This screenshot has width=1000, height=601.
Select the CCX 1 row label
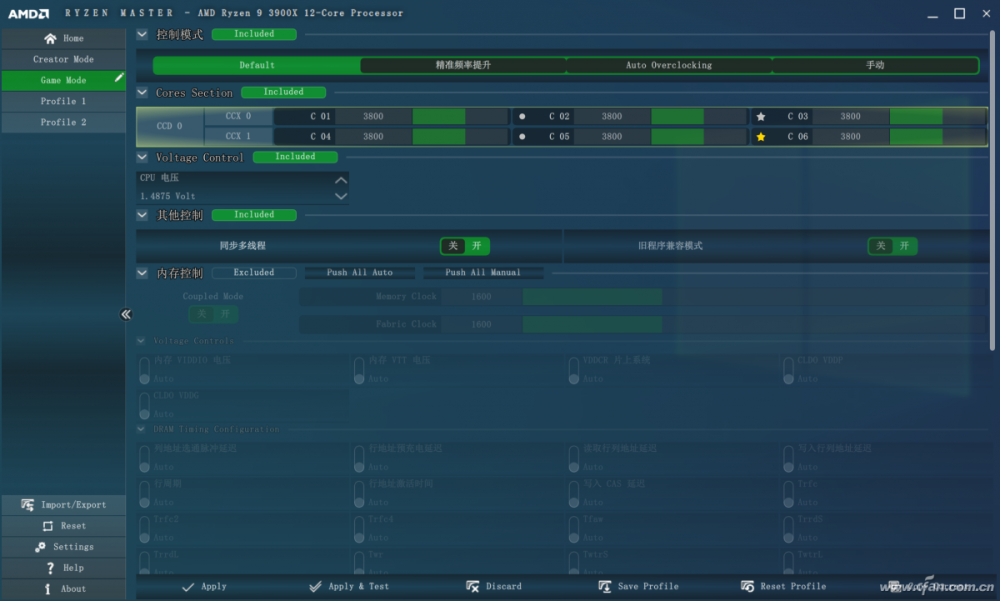click(x=239, y=137)
